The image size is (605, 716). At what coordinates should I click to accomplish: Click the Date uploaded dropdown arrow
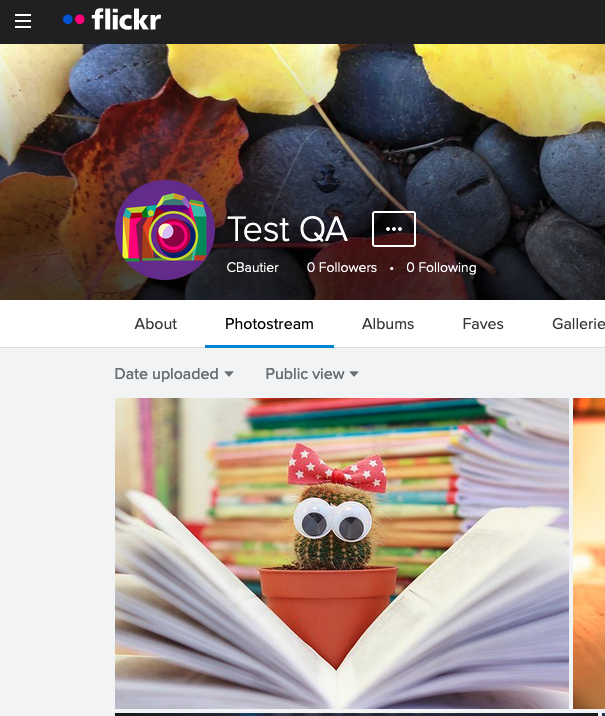click(x=229, y=374)
